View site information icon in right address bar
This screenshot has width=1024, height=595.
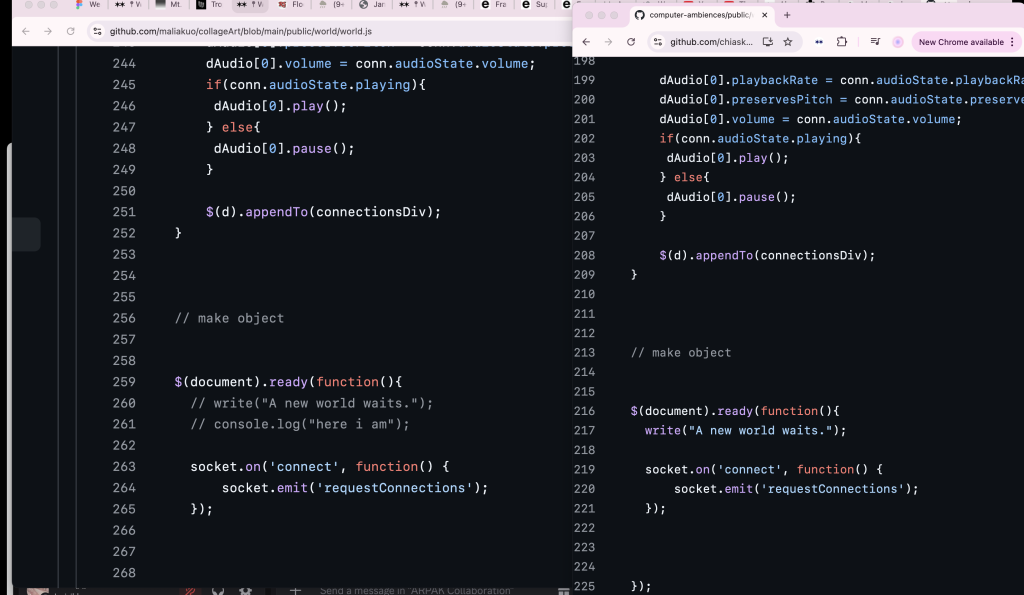coord(658,42)
